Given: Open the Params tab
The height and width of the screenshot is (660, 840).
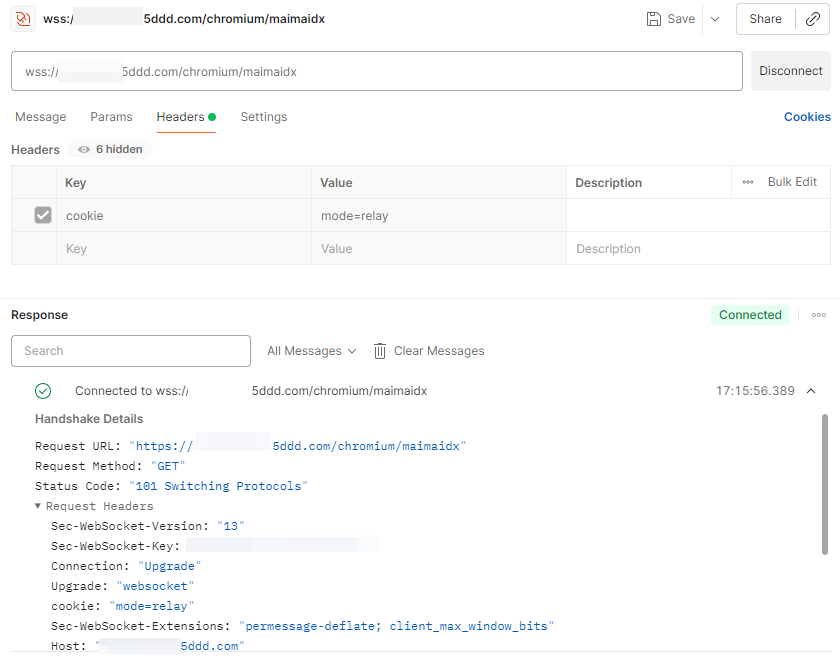Looking at the screenshot, I should [111, 117].
